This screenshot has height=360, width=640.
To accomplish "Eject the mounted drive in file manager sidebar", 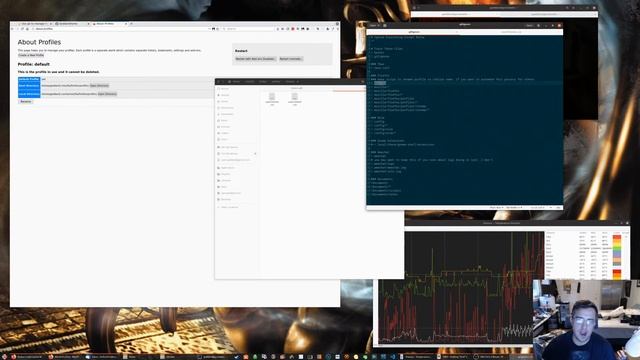I will 255,153.
